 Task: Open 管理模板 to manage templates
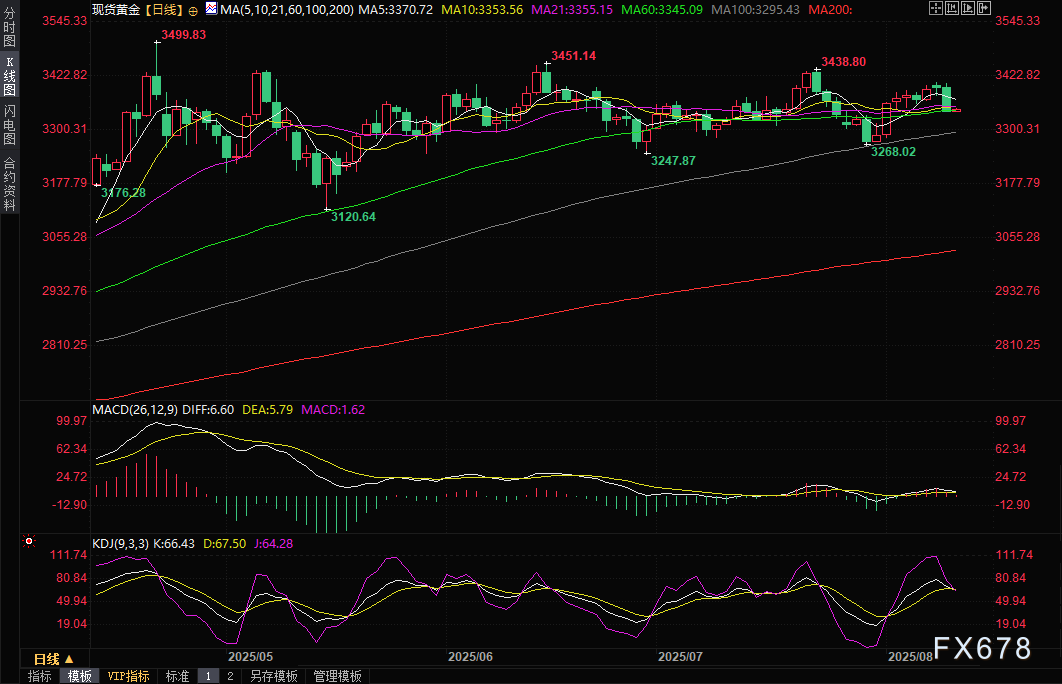[337, 676]
